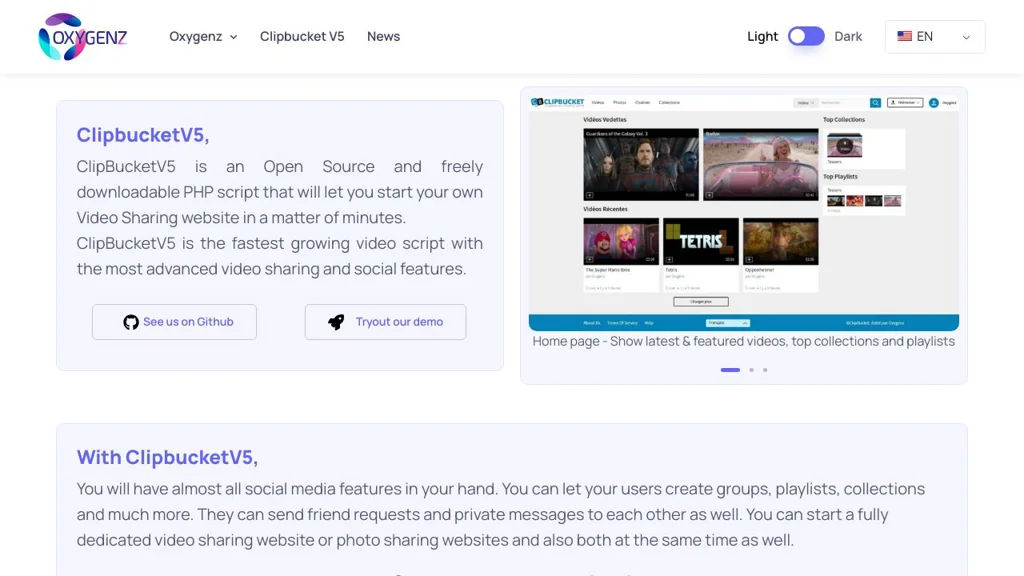Click the user avatar icon in the ClipBucket preview

(934, 102)
